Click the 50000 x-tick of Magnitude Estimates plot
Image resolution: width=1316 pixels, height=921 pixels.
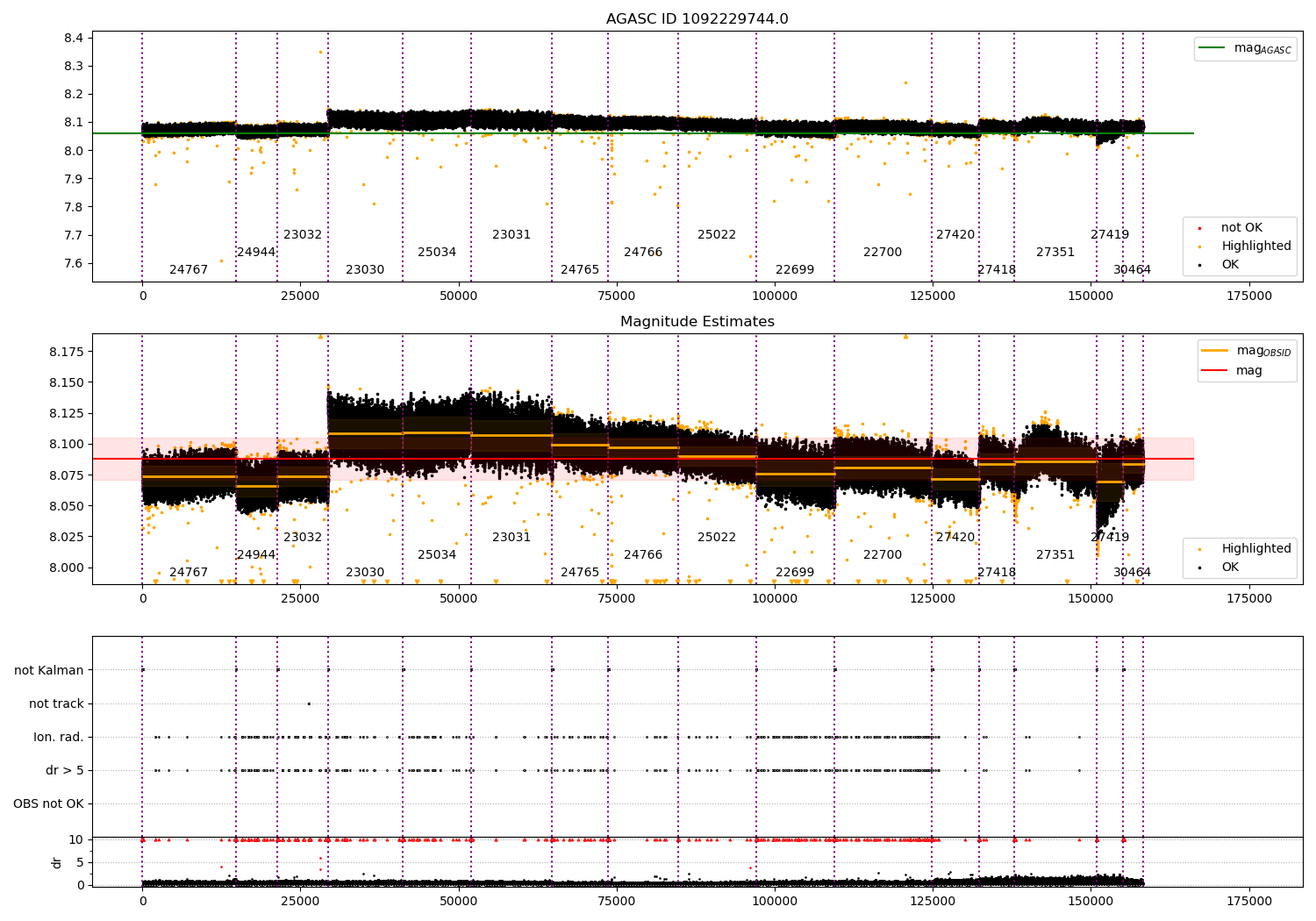[x=458, y=599]
